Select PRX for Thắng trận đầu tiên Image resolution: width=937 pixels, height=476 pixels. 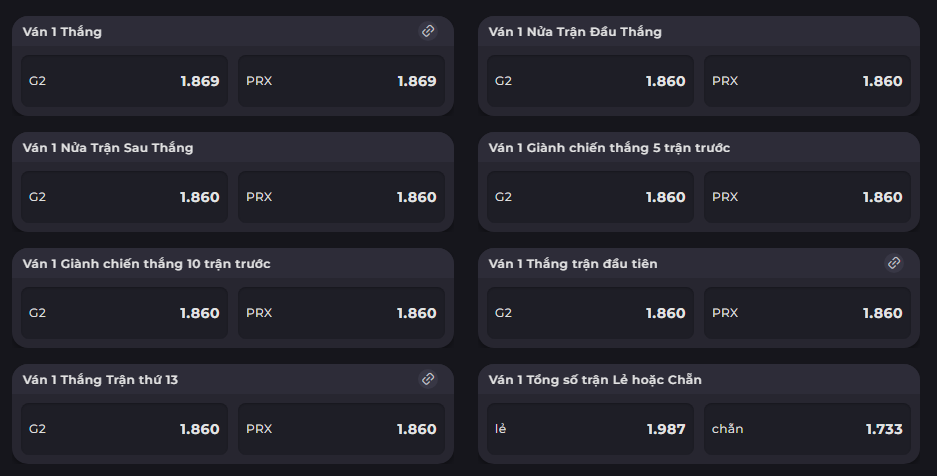807,313
